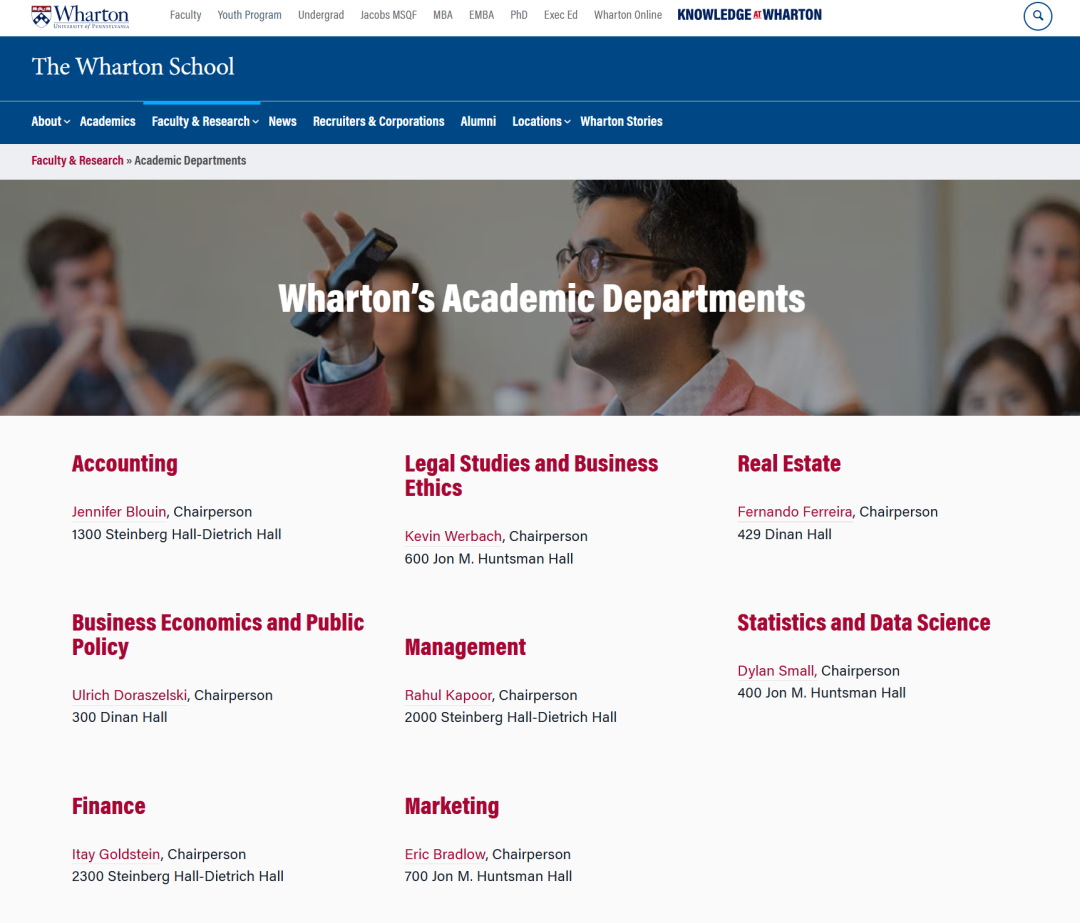
Task: Go to Youth Program
Action: tap(249, 15)
